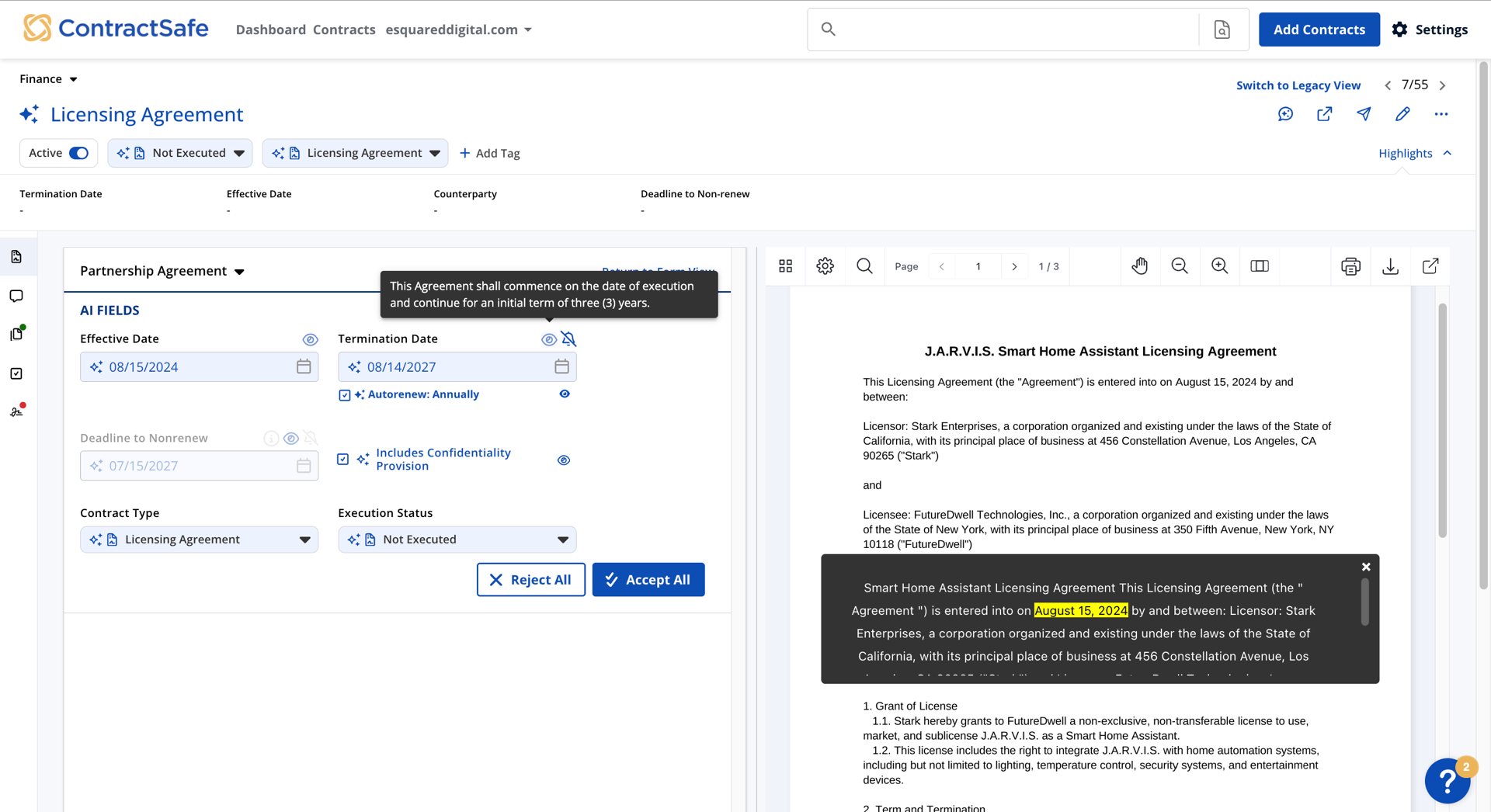Open contract in new window icon
This screenshot has height=812, width=1491.
[1325, 114]
